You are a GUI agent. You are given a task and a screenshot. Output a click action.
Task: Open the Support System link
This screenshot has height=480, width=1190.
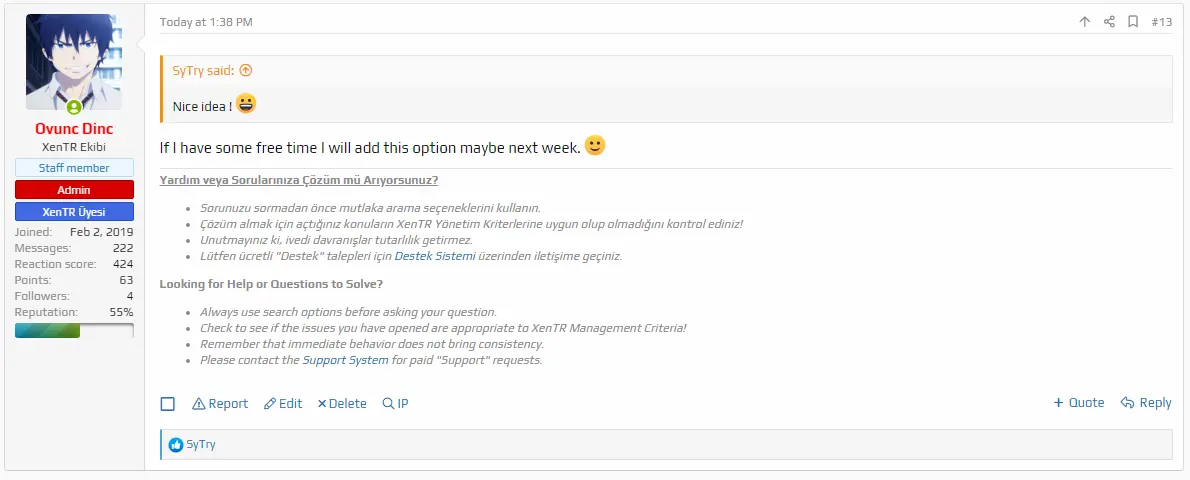coord(345,360)
